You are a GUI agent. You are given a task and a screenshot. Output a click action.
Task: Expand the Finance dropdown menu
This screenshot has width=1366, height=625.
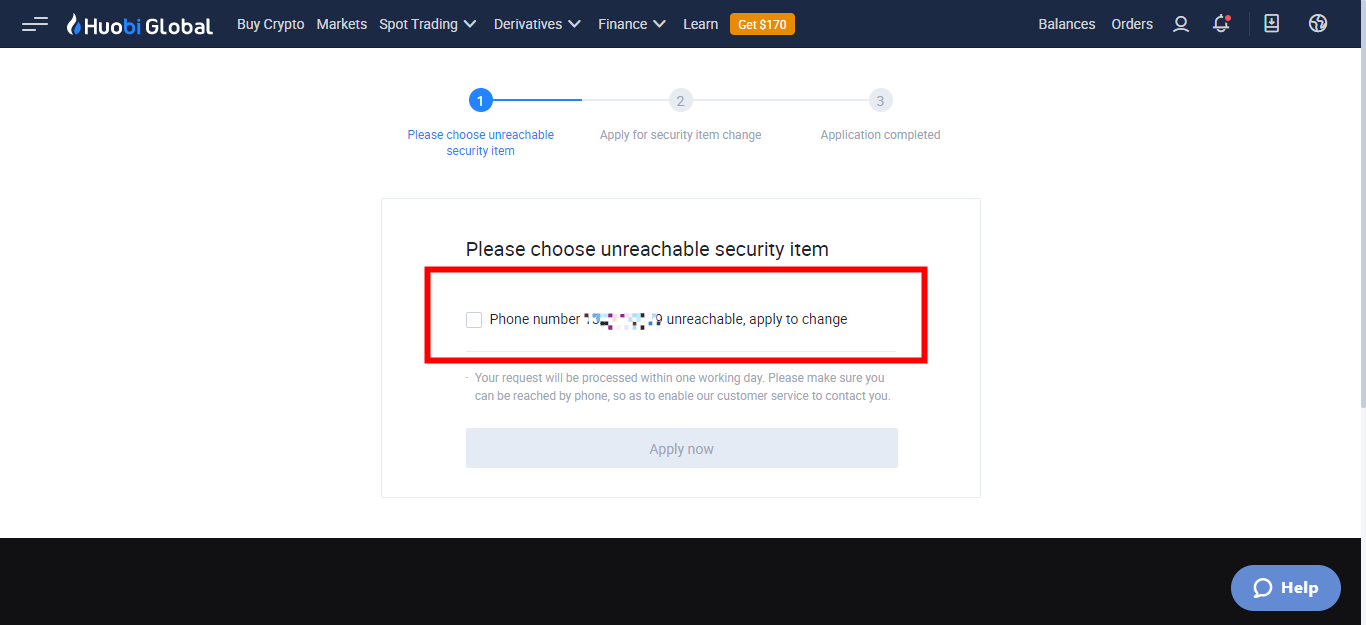[x=632, y=24]
